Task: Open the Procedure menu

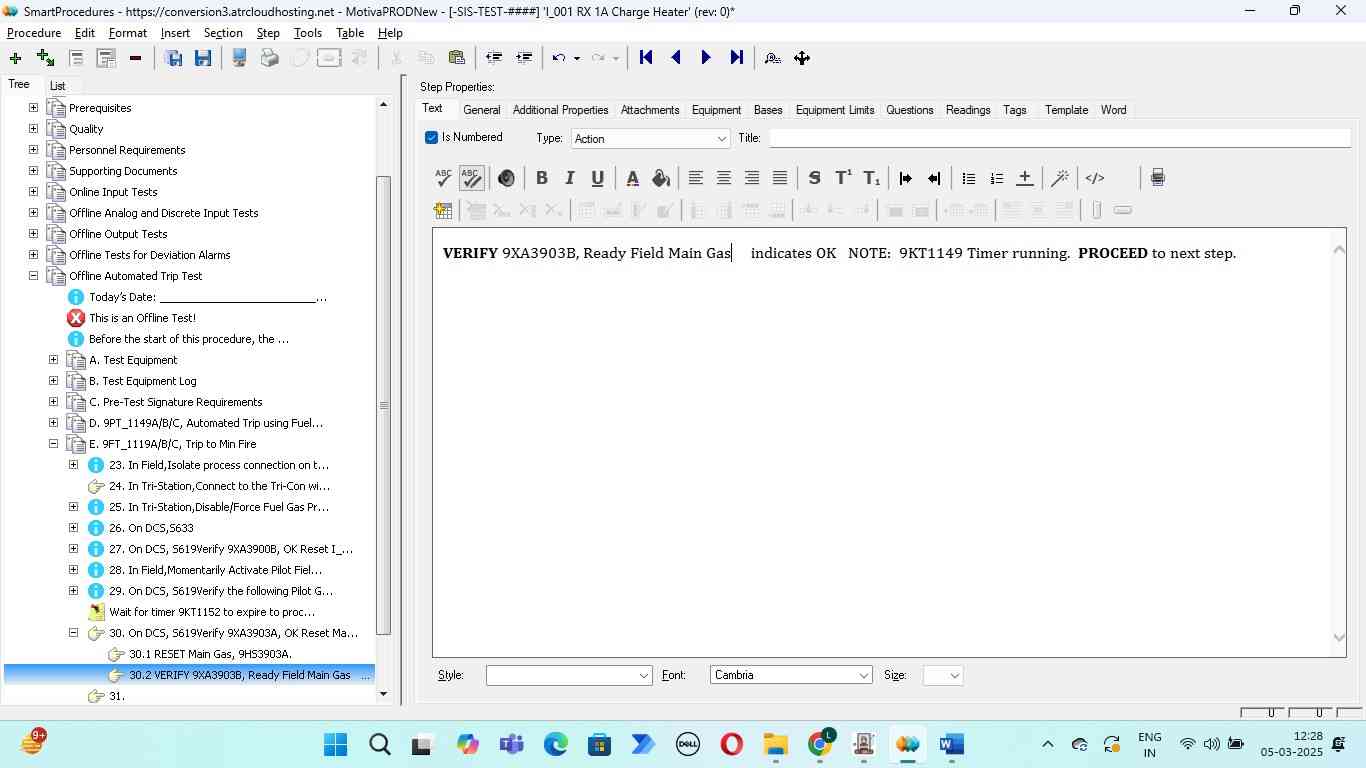Action: pyautogui.click(x=34, y=33)
